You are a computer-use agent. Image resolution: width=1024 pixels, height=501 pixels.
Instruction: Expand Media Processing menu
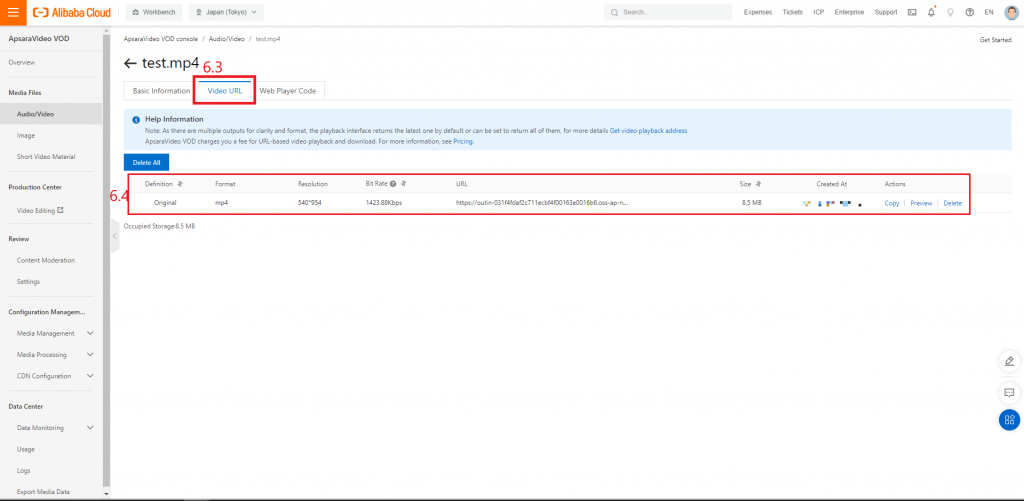90,355
